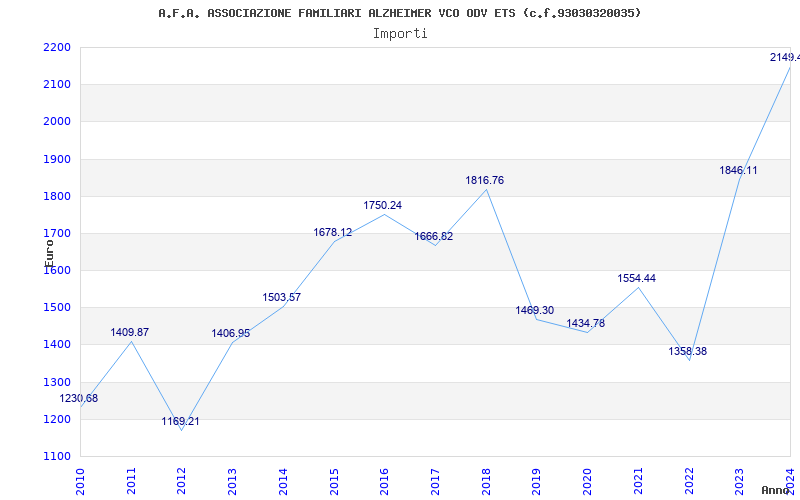Select data label 1554.44
The height and width of the screenshot is (500, 800).
(637, 278)
